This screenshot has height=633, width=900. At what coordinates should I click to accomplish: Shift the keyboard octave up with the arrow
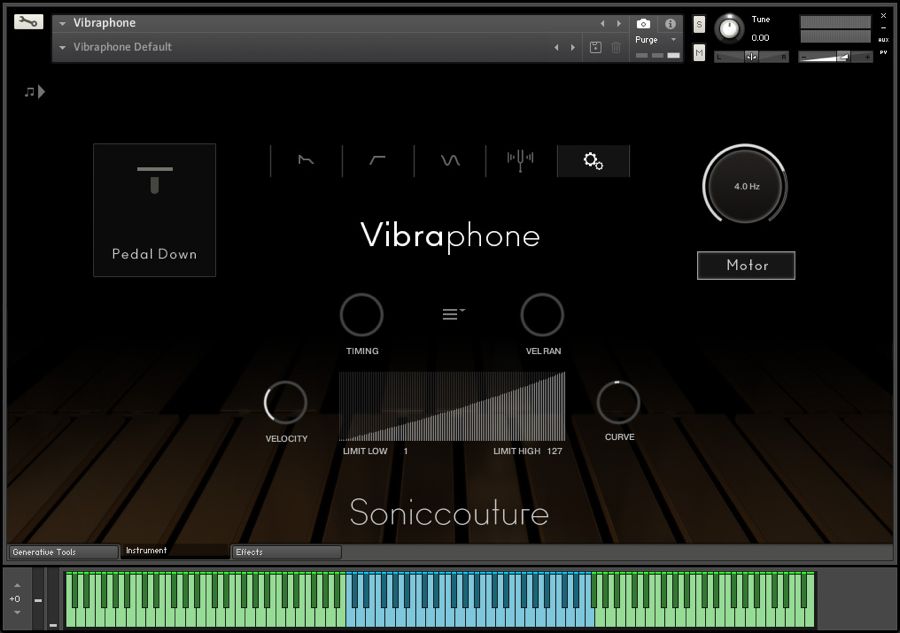[x=17, y=585]
